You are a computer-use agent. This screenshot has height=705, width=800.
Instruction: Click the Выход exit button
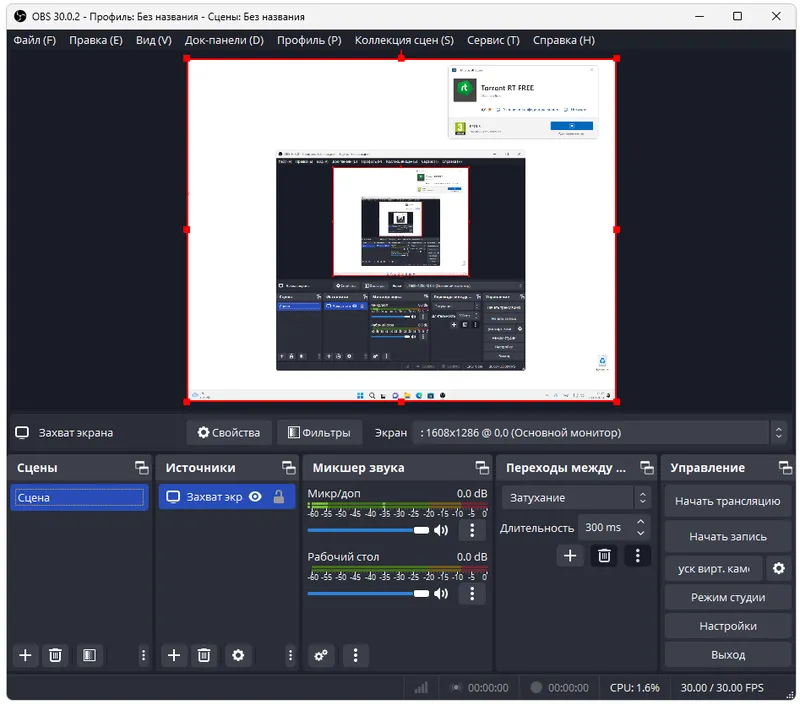coord(728,655)
